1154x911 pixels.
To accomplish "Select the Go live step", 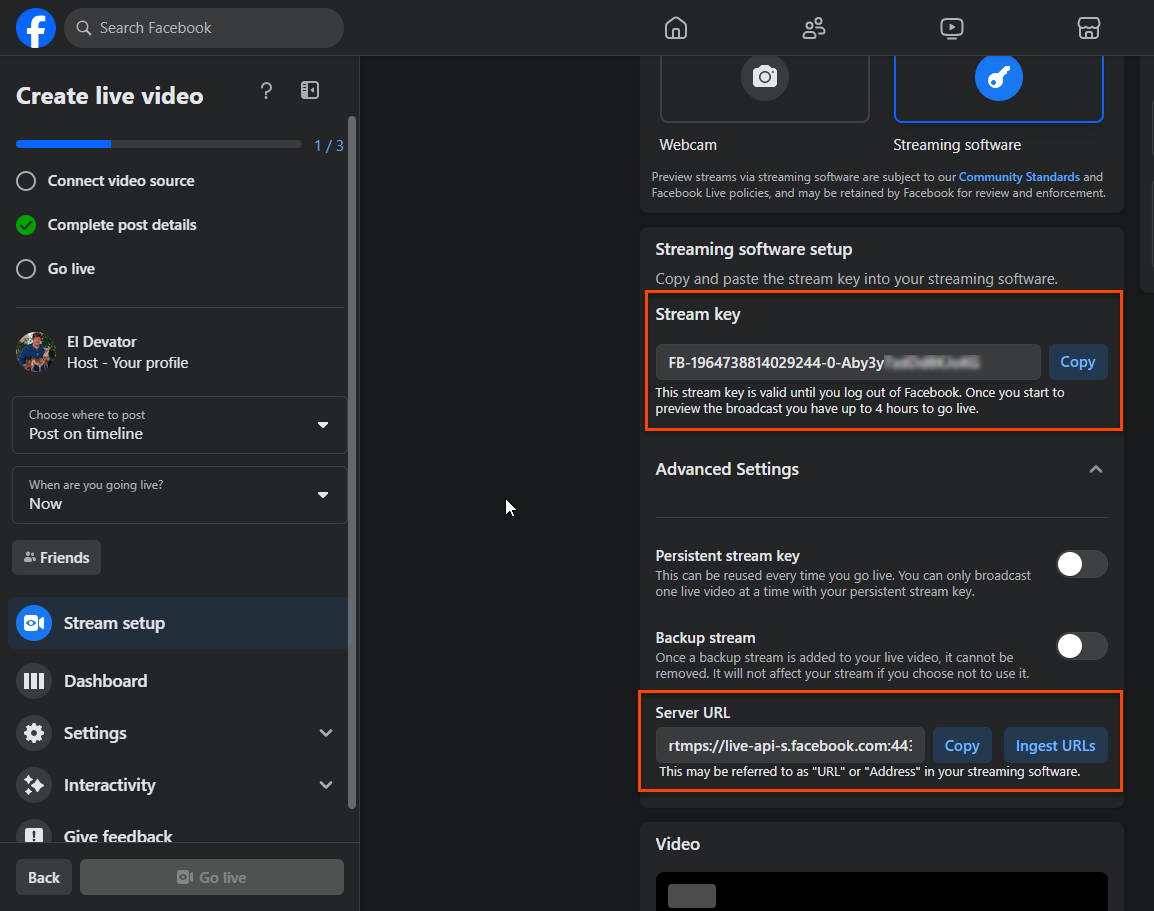I will pos(55,269).
